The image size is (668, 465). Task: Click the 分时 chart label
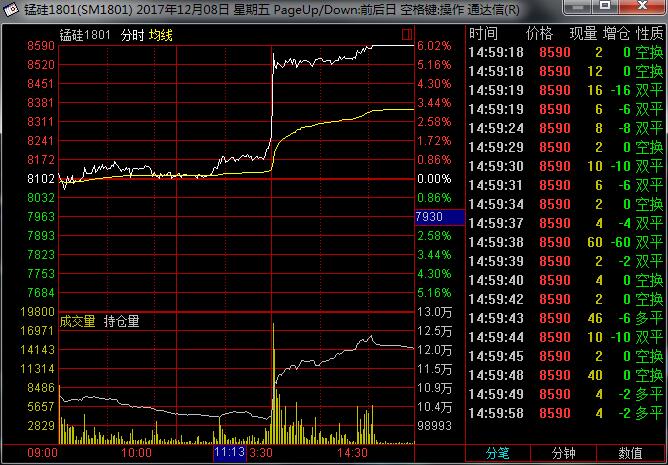(131, 34)
